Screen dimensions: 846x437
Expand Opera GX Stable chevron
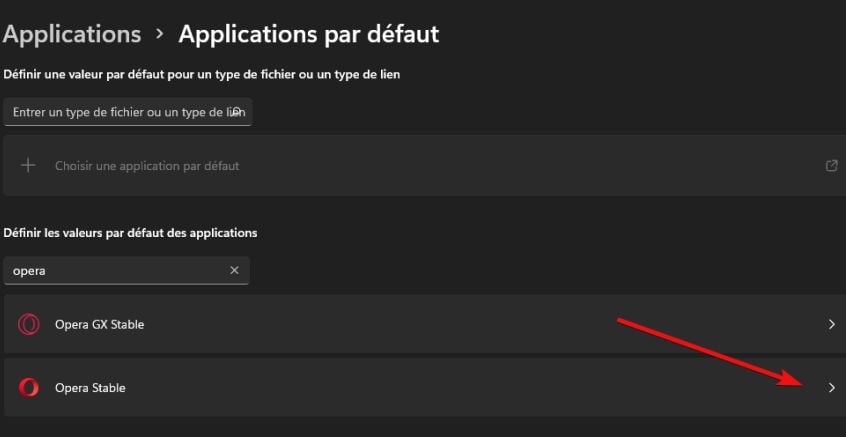click(831, 324)
